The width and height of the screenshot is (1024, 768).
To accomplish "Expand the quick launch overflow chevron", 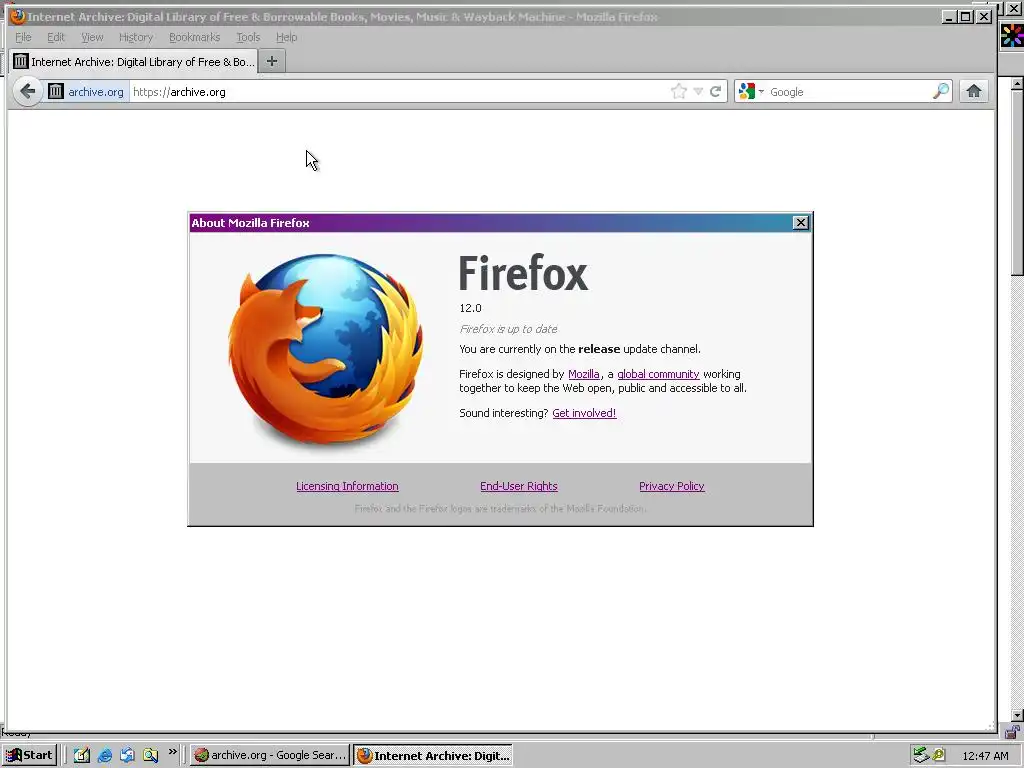I will [172, 752].
